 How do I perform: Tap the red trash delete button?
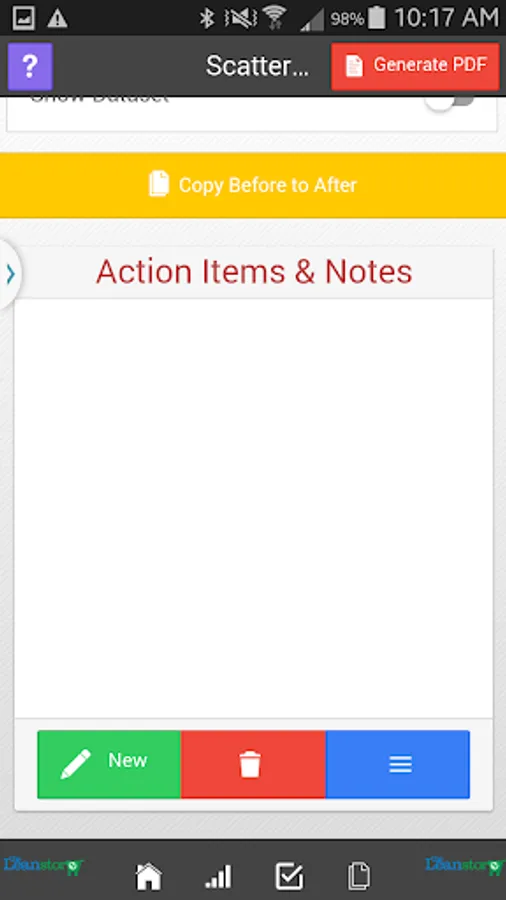coord(253,764)
